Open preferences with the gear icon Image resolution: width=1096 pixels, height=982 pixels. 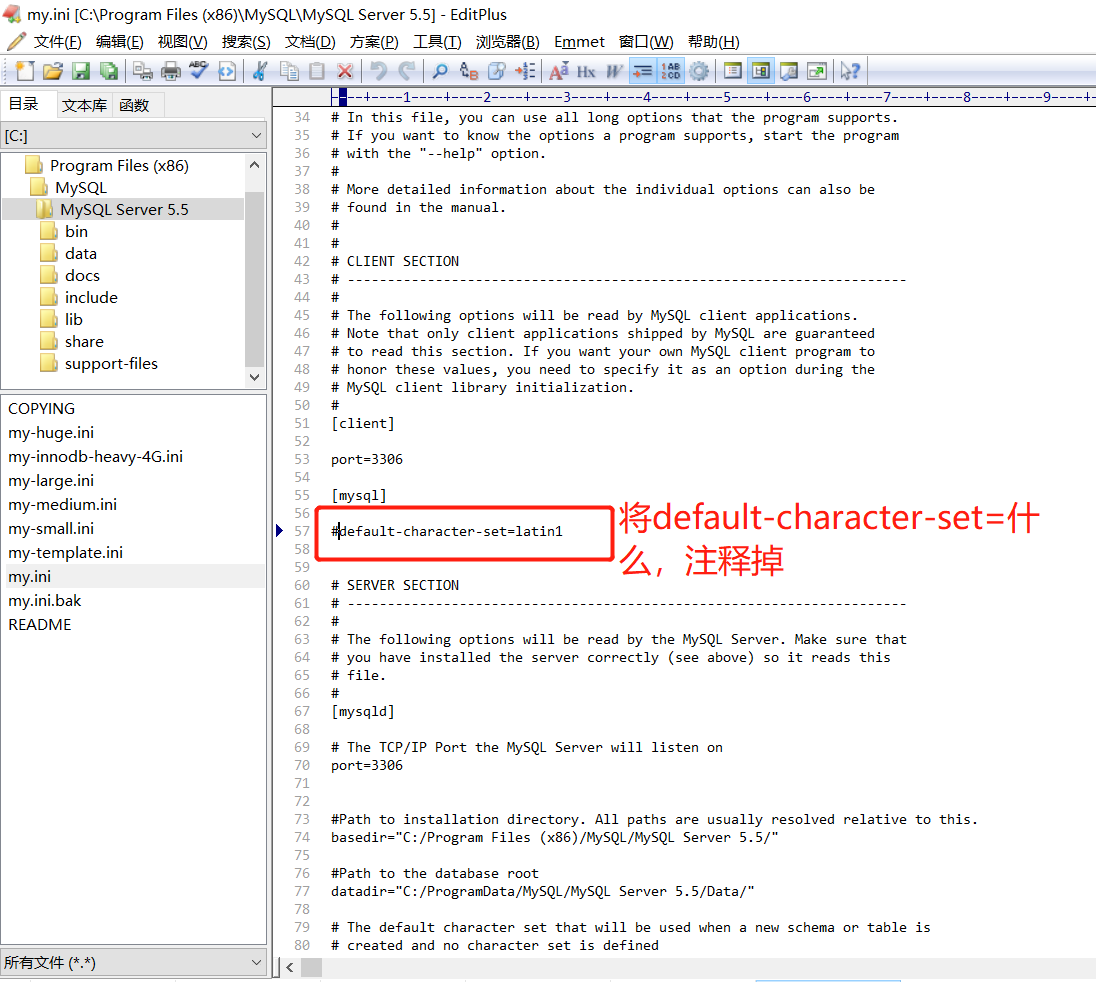(698, 71)
